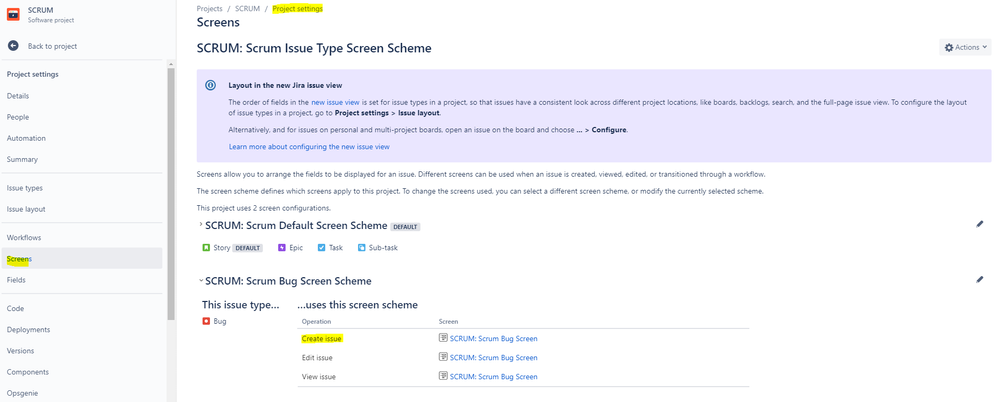Click the info icon in the layout banner
Image resolution: width=999 pixels, height=402 pixels.
coord(210,85)
